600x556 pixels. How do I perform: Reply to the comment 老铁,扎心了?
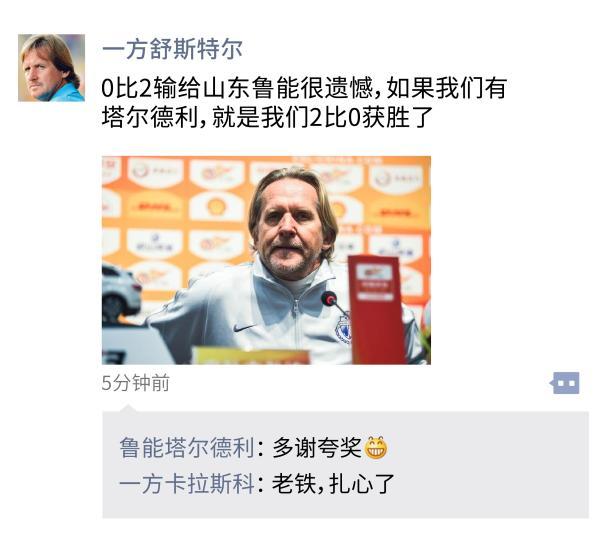[x=333, y=484]
